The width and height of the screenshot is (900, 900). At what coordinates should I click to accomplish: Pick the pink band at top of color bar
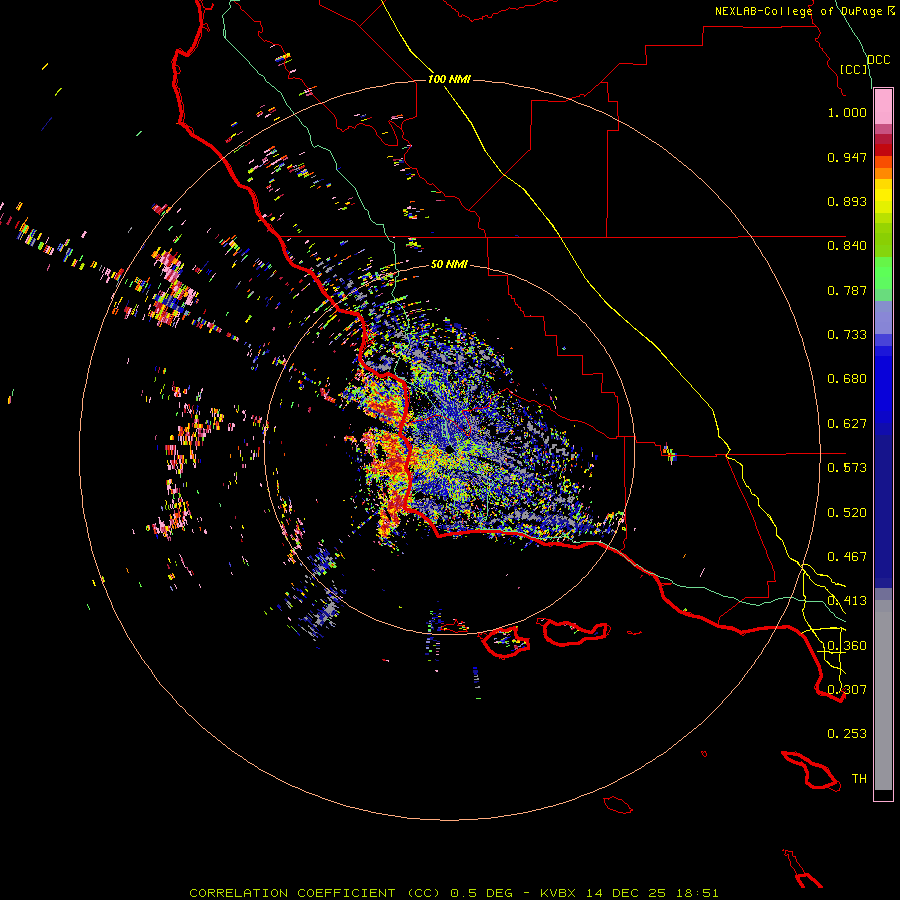883,107
